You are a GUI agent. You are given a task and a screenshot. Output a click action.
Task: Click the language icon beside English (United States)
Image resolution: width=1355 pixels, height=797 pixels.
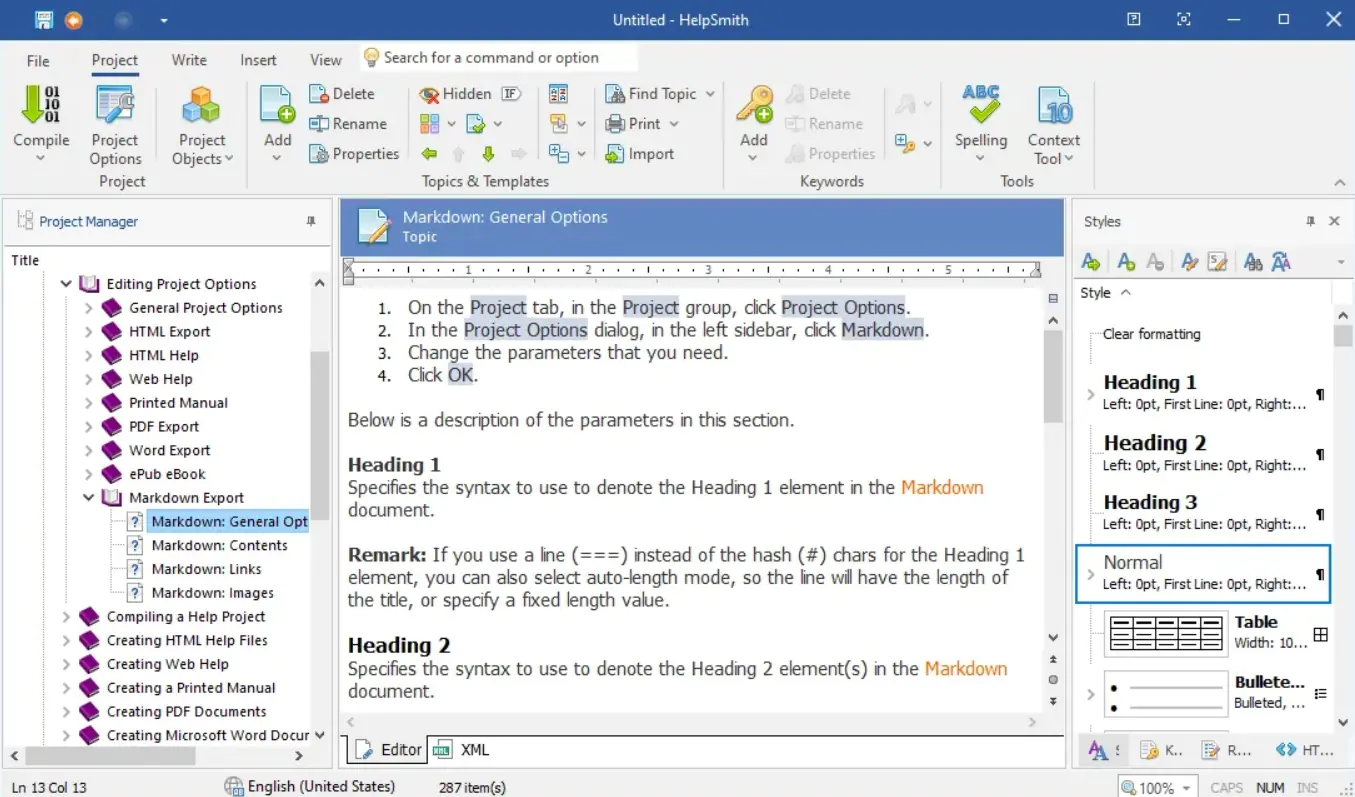click(234, 787)
